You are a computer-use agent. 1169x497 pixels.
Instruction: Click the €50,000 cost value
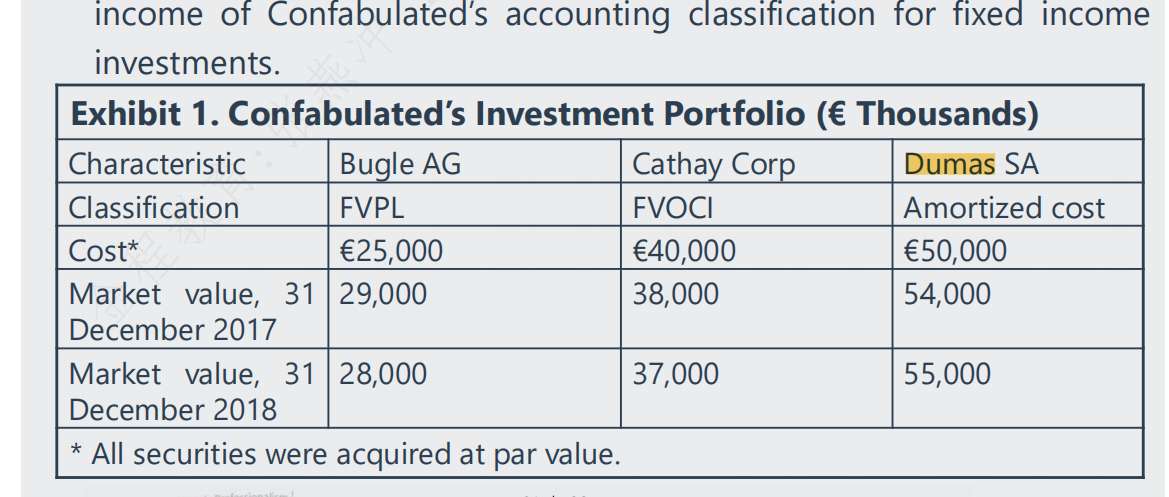(x=955, y=250)
